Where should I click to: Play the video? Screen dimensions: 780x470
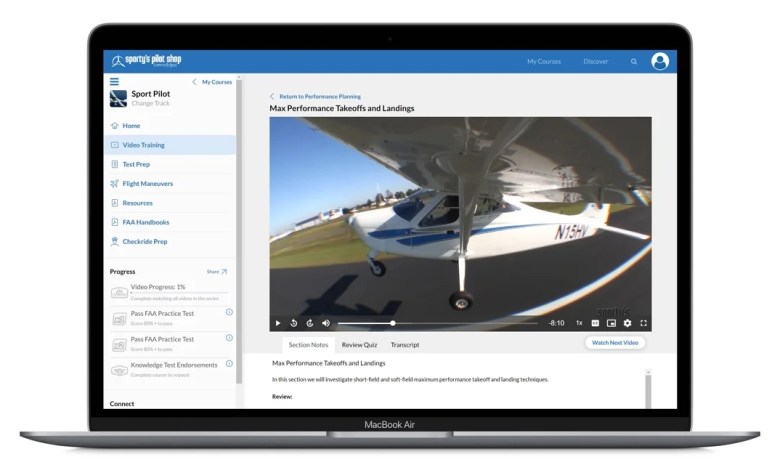click(278, 323)
